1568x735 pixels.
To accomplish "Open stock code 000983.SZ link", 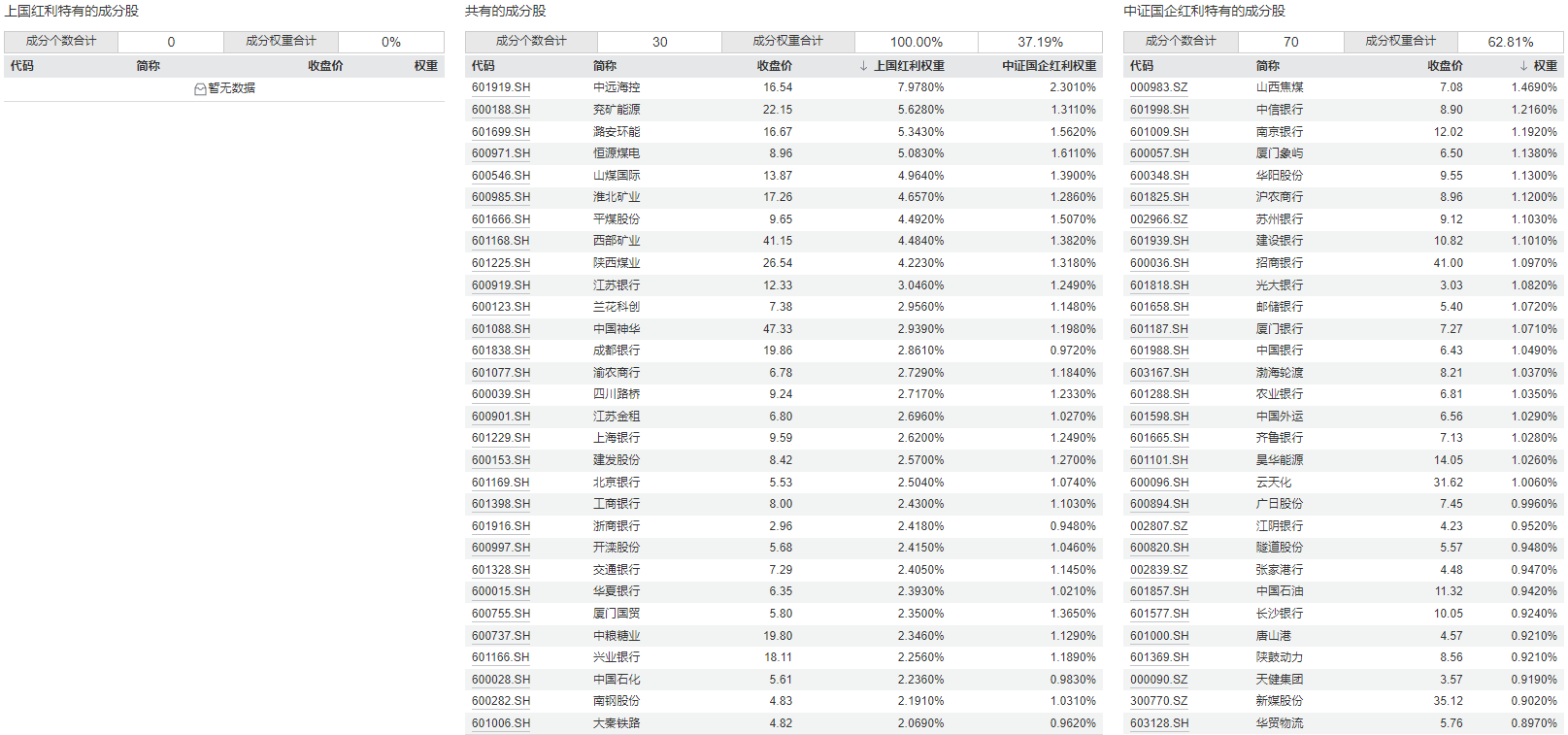I will [1159, 87].
